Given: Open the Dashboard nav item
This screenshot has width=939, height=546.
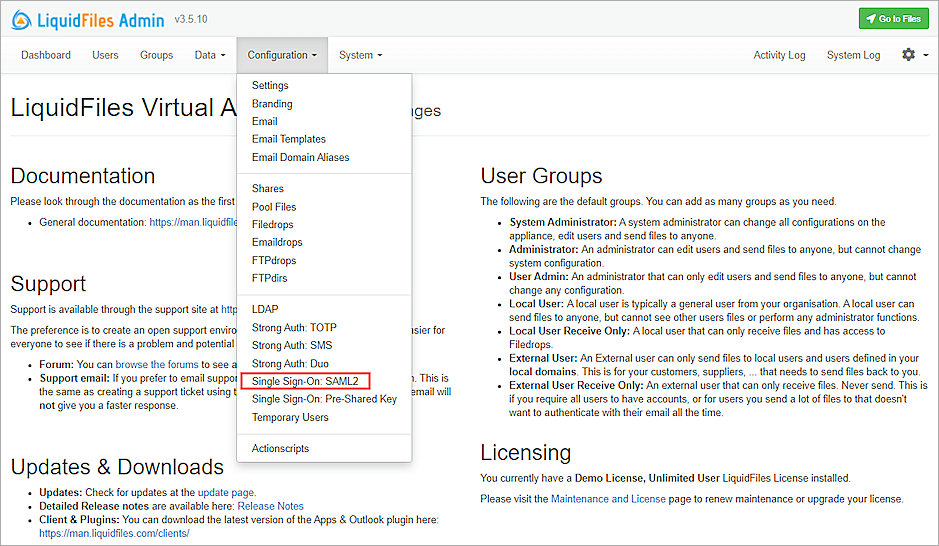Looking at the screenshot, I should 46,55.
